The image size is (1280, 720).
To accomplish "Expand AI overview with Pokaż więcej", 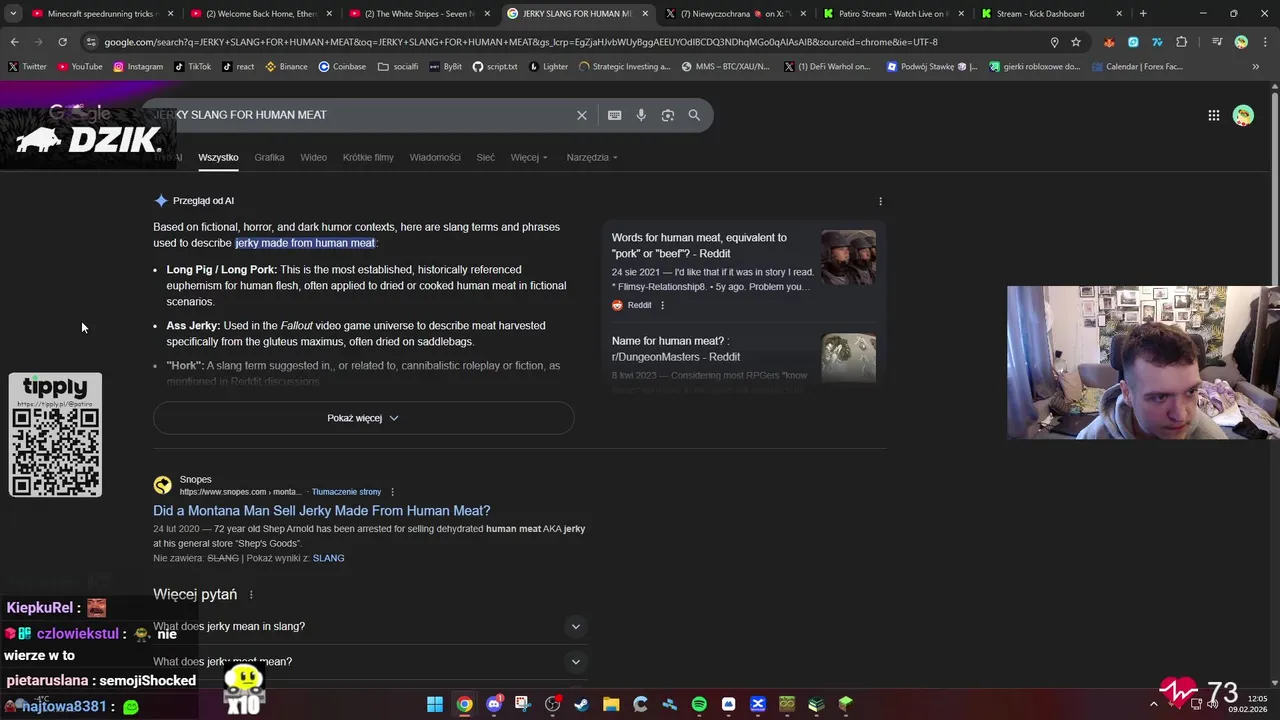I will point(363,418).
